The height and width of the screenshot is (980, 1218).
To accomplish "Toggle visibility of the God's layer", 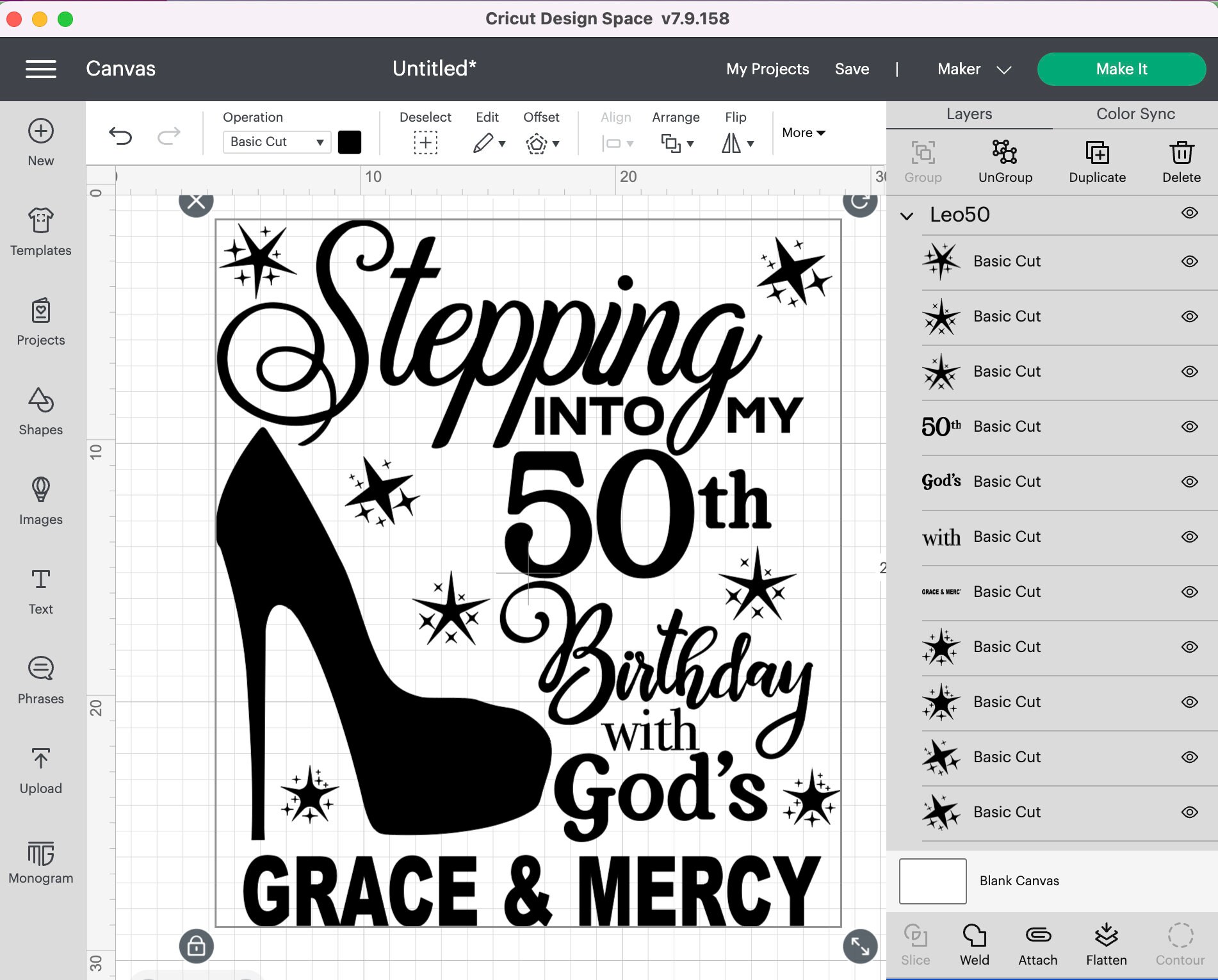I will [1189, 481].
